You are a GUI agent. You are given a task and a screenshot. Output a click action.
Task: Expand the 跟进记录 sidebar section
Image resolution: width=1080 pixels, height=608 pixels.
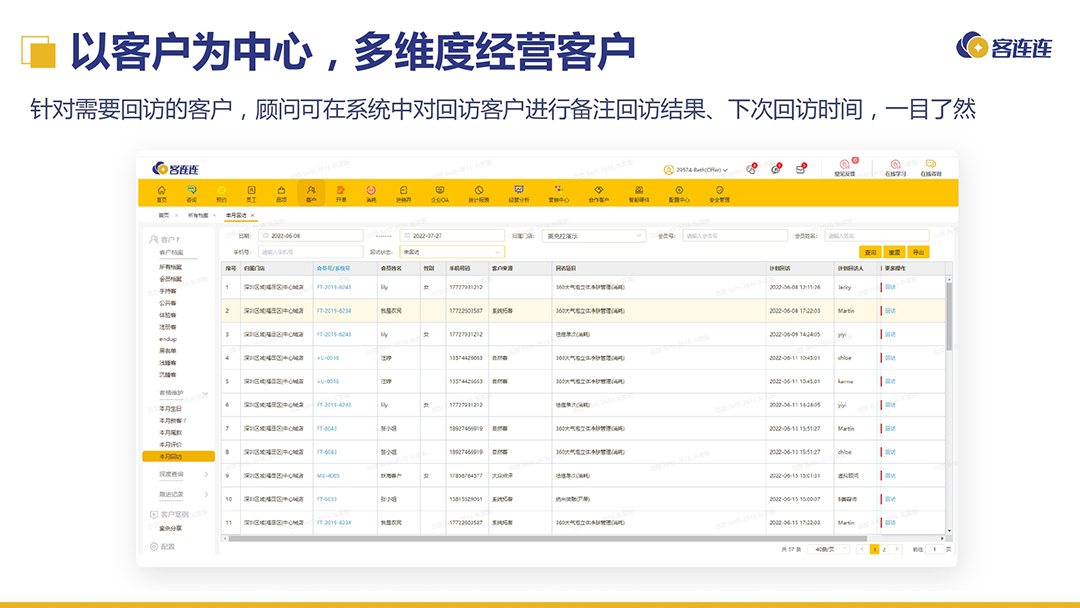(x=206, y=494)
